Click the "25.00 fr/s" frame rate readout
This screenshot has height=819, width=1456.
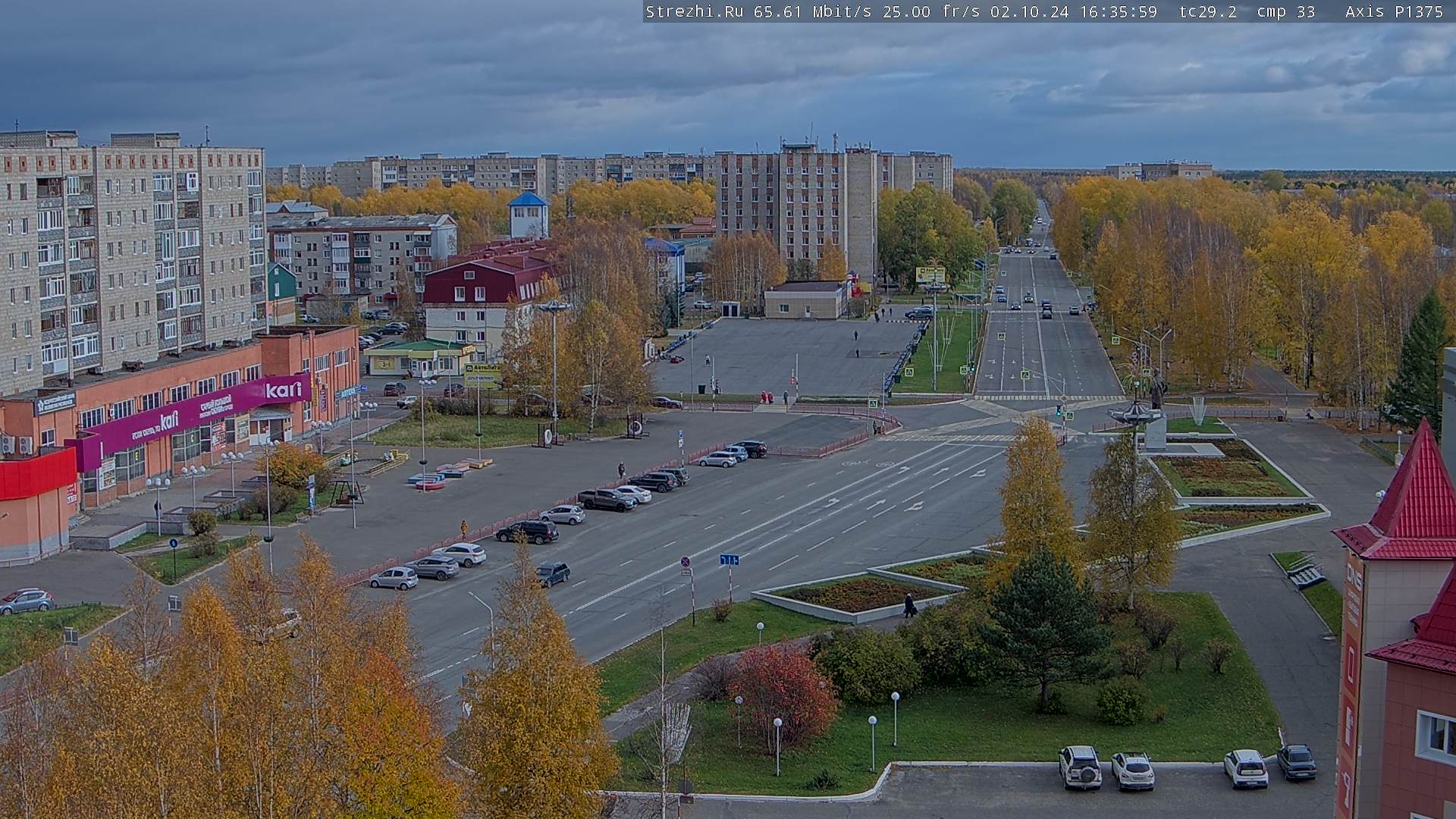point(932,11)
